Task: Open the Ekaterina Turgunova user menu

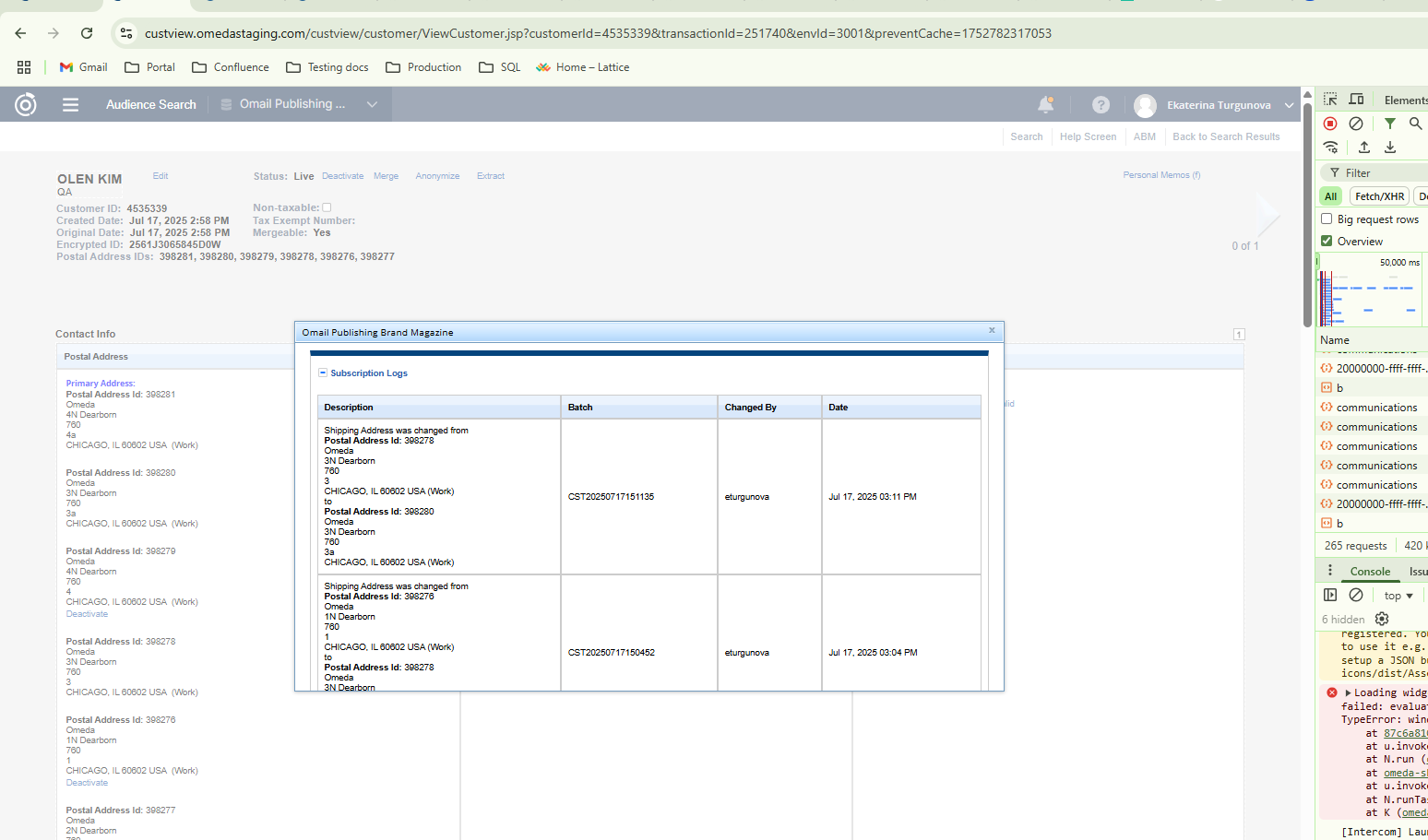Action: [1218, 105]
